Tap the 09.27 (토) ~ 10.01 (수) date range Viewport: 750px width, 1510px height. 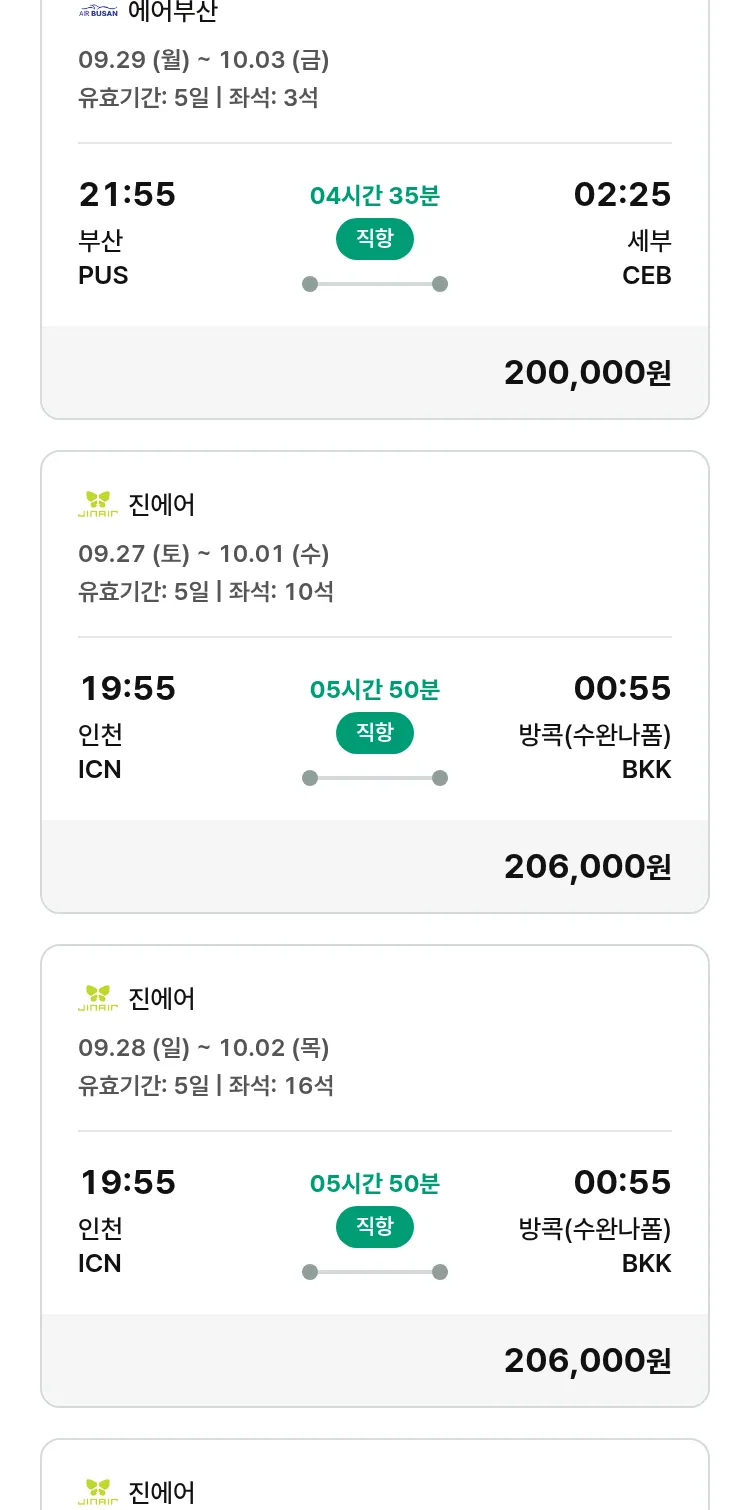click(x=204, y=554)
